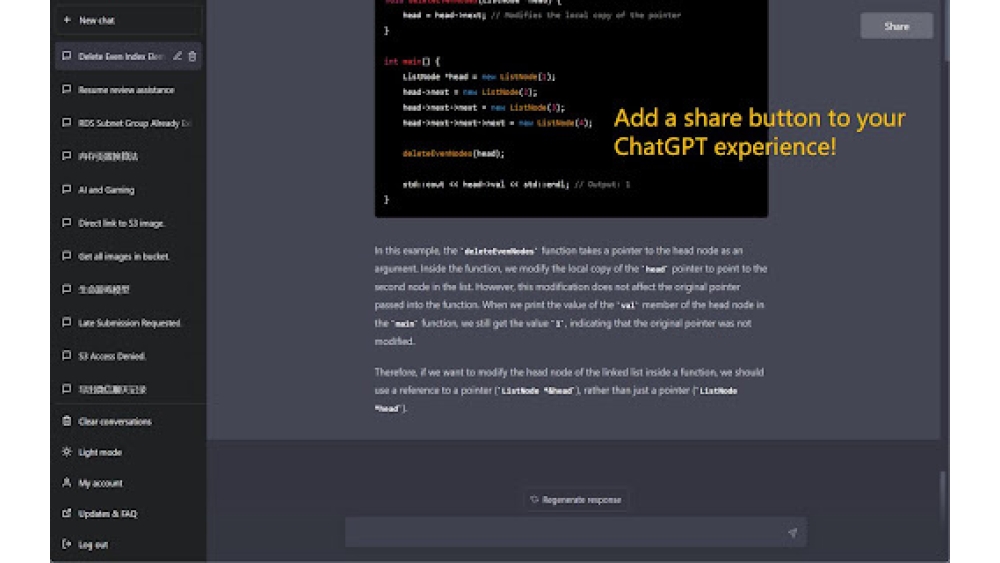Click the chat bubble icon beside Direct link to S3 image

click(x=66, y=223)
